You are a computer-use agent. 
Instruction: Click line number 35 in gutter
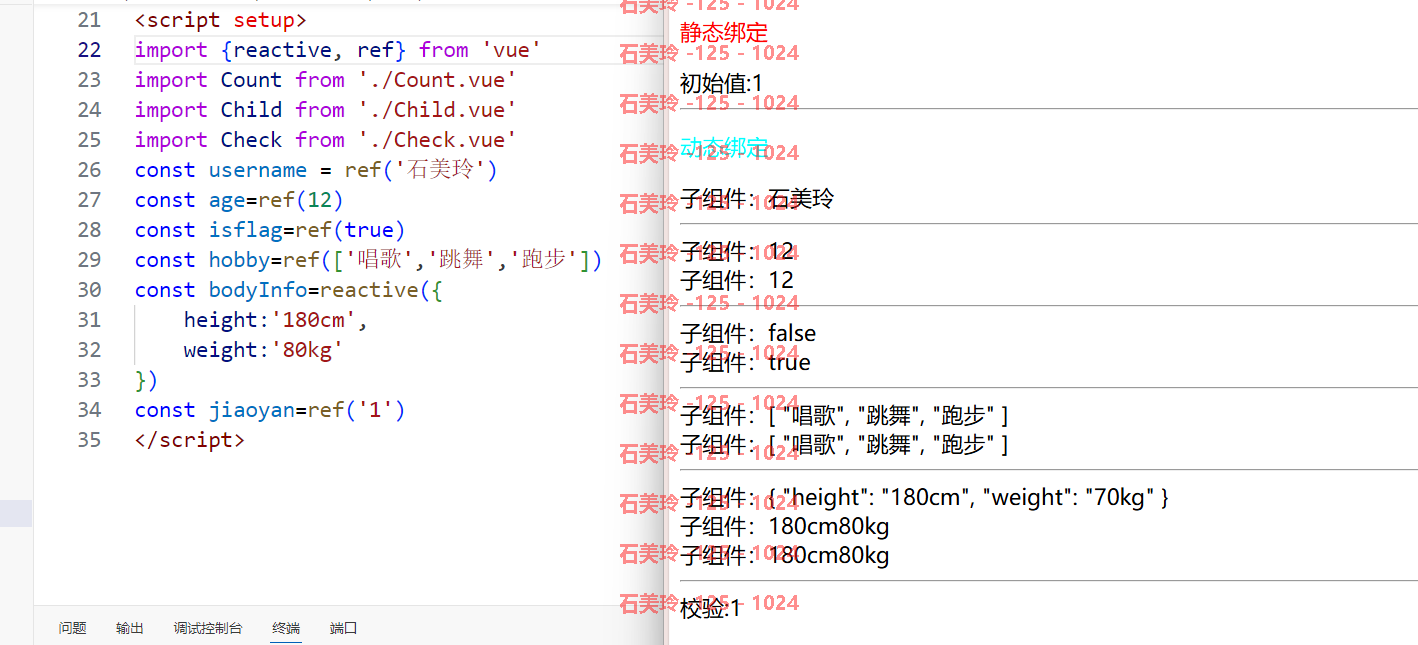point(89,440)
